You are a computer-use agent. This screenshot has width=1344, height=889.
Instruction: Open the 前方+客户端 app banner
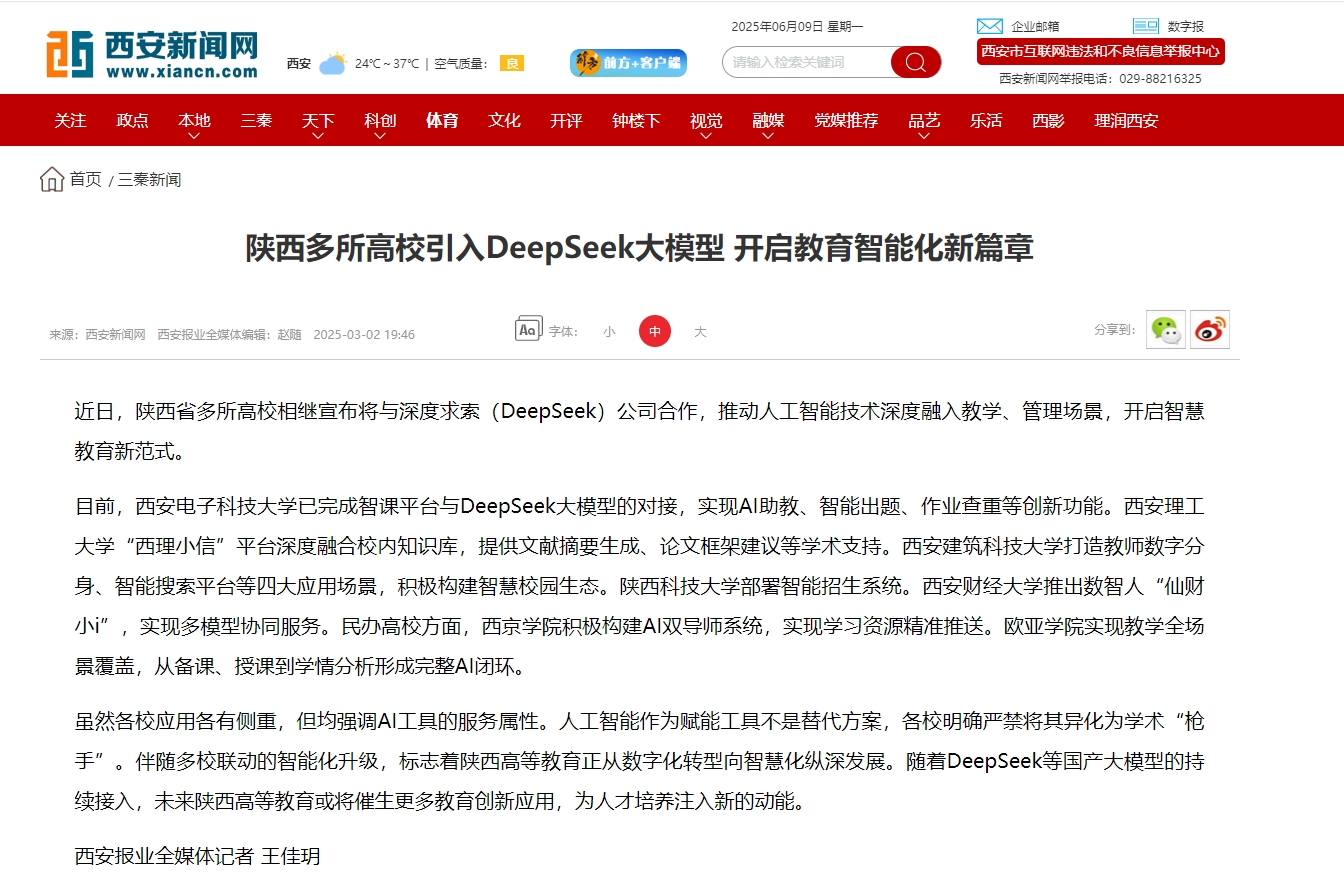coord(628,63)
